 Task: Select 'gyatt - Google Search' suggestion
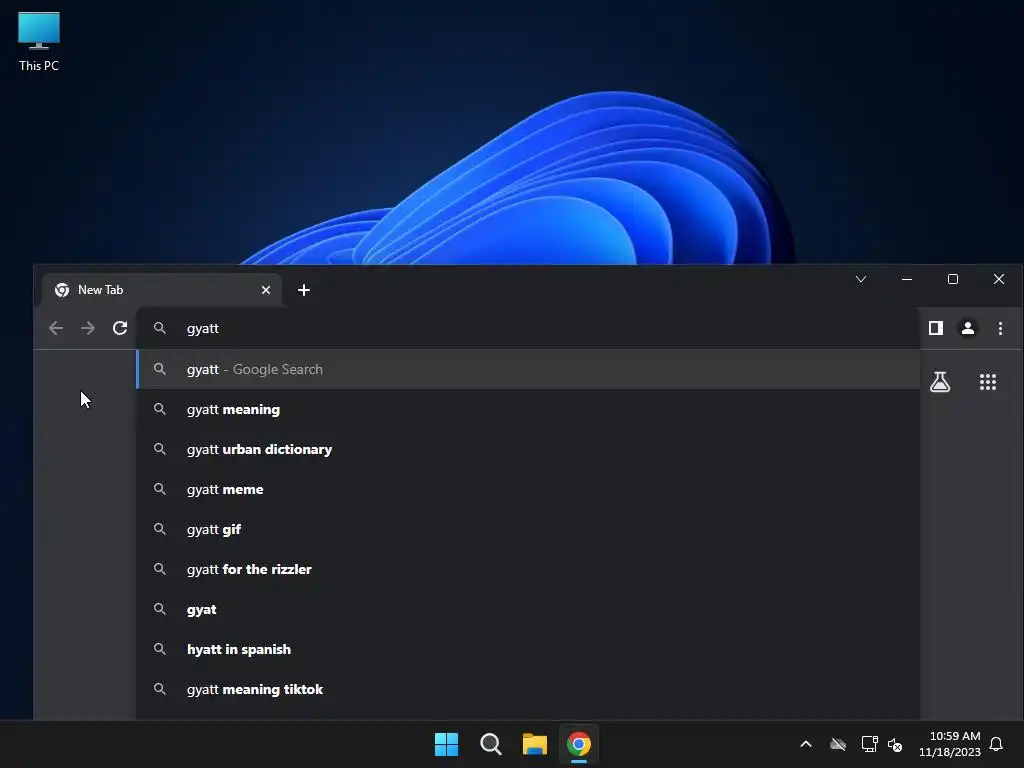[528, 369]
